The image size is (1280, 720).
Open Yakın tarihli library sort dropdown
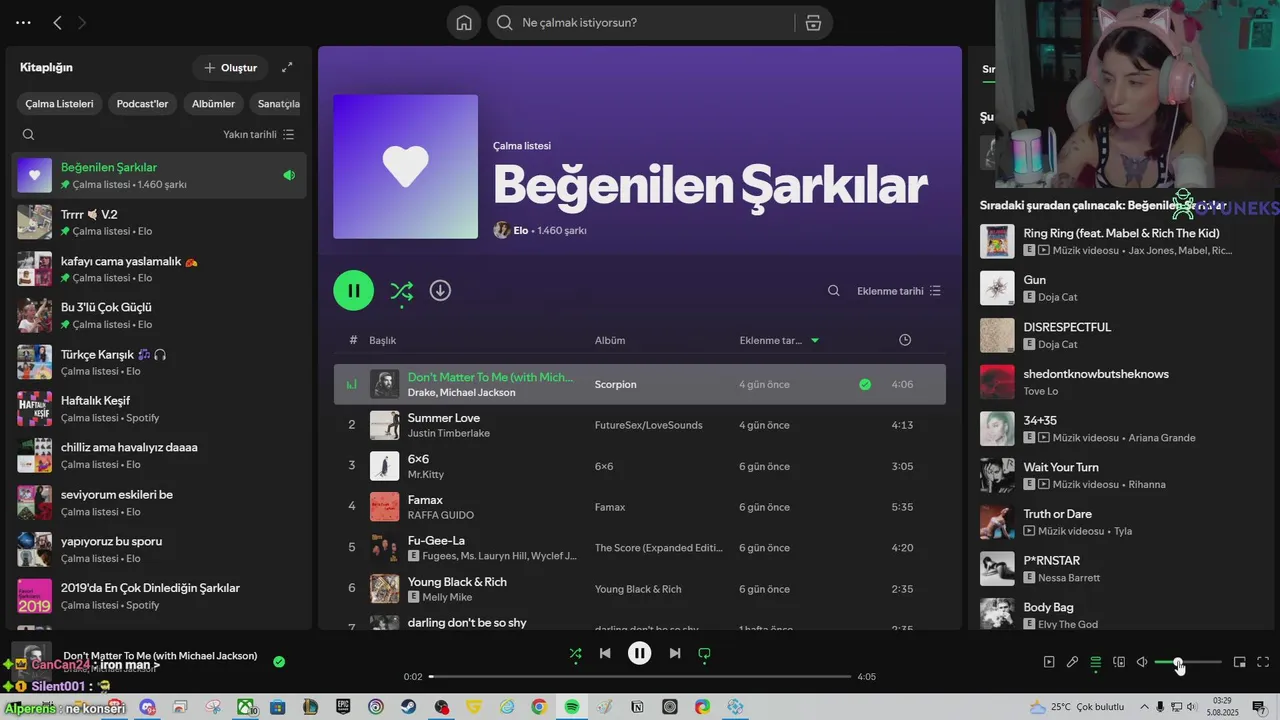(x=259, y=134)
